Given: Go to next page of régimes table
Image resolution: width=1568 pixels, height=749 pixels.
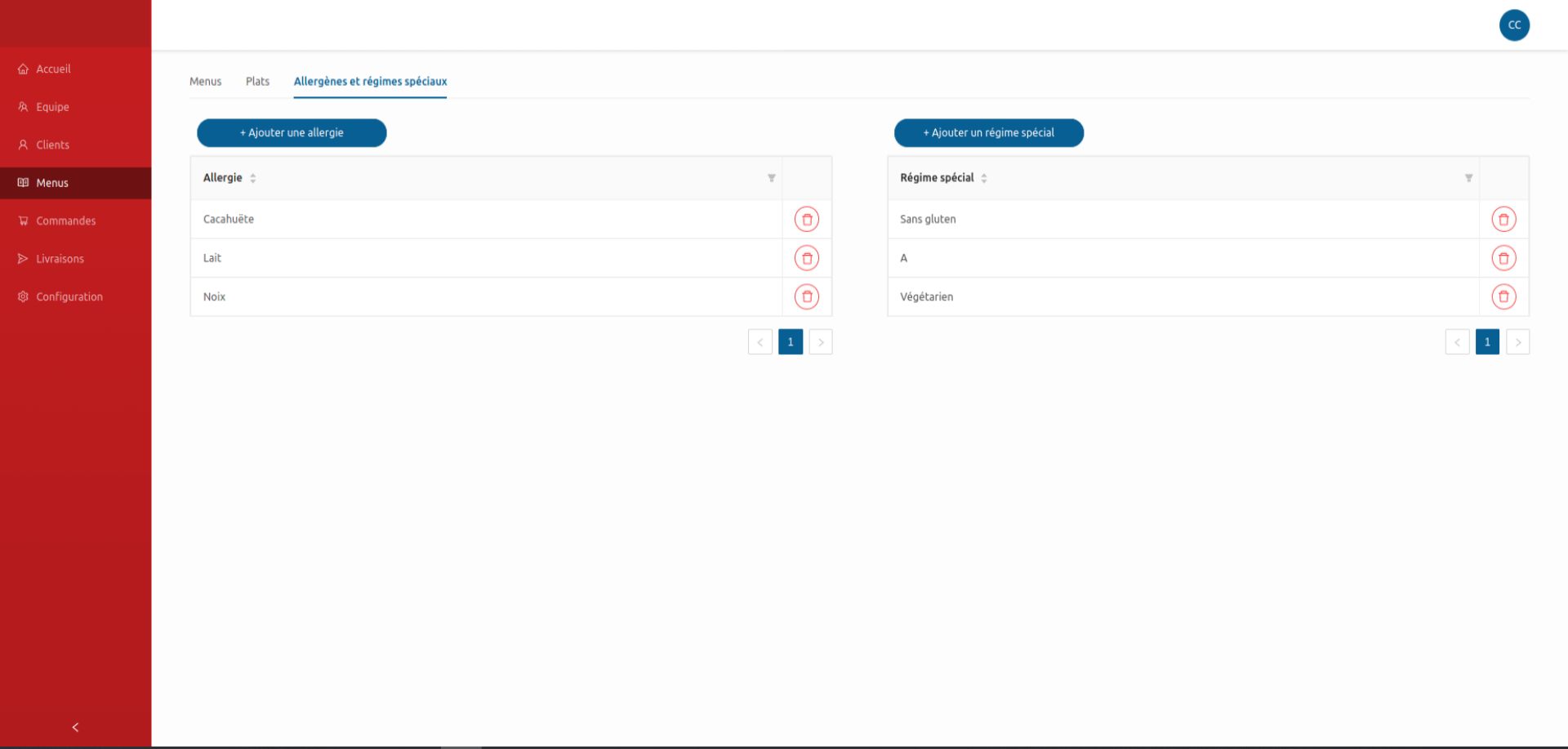Looking at the screenshot, I should [x=1517, y=342].
